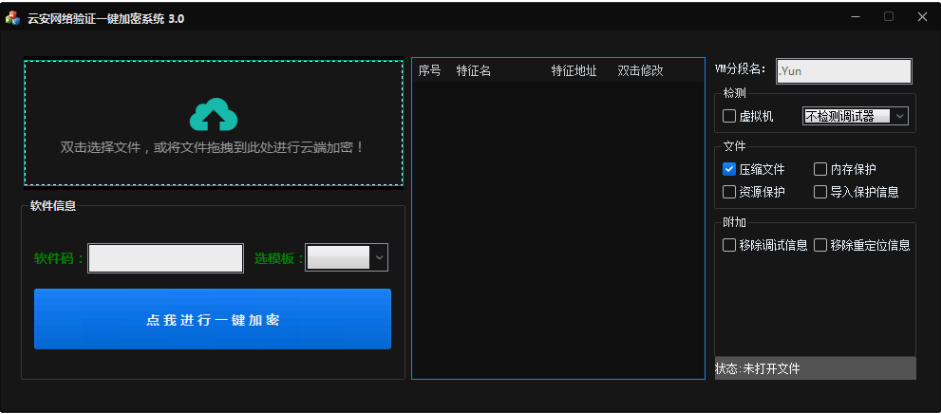Click the 选模板 green label
Image resolution: width=941 pixels, height=414 pixels.
pos(279,259)
